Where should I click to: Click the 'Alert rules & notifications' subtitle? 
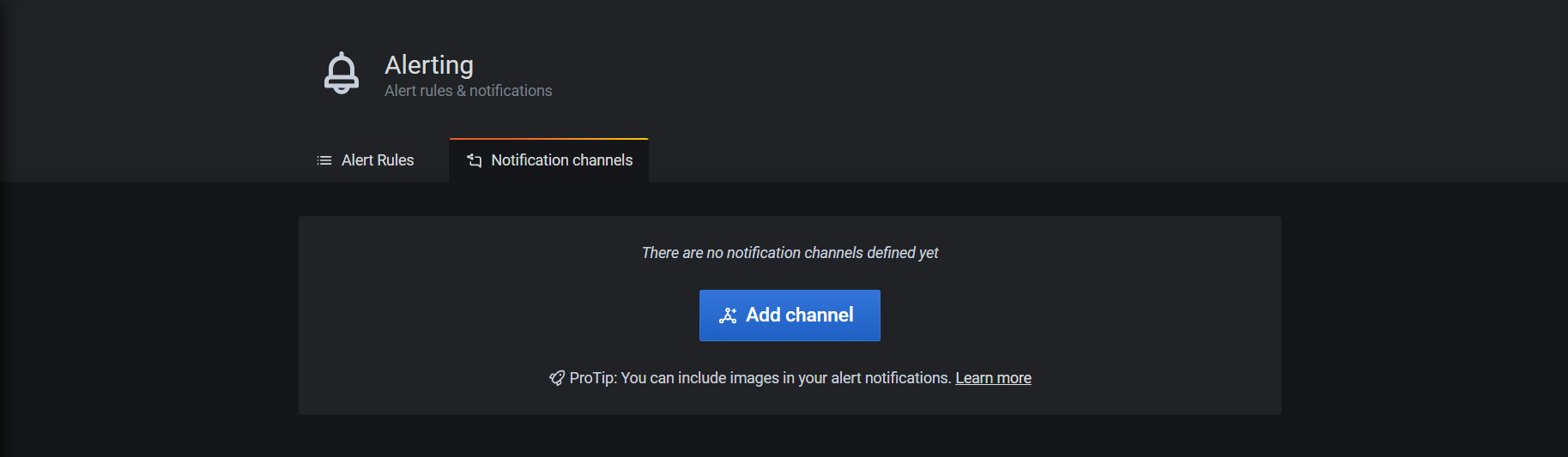[x=468, y=91]
